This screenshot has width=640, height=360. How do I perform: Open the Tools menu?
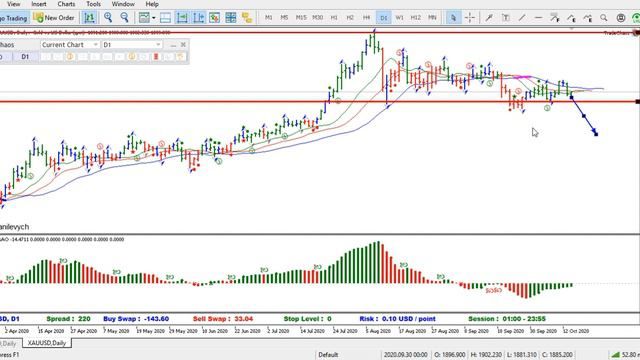coord(93,4)
